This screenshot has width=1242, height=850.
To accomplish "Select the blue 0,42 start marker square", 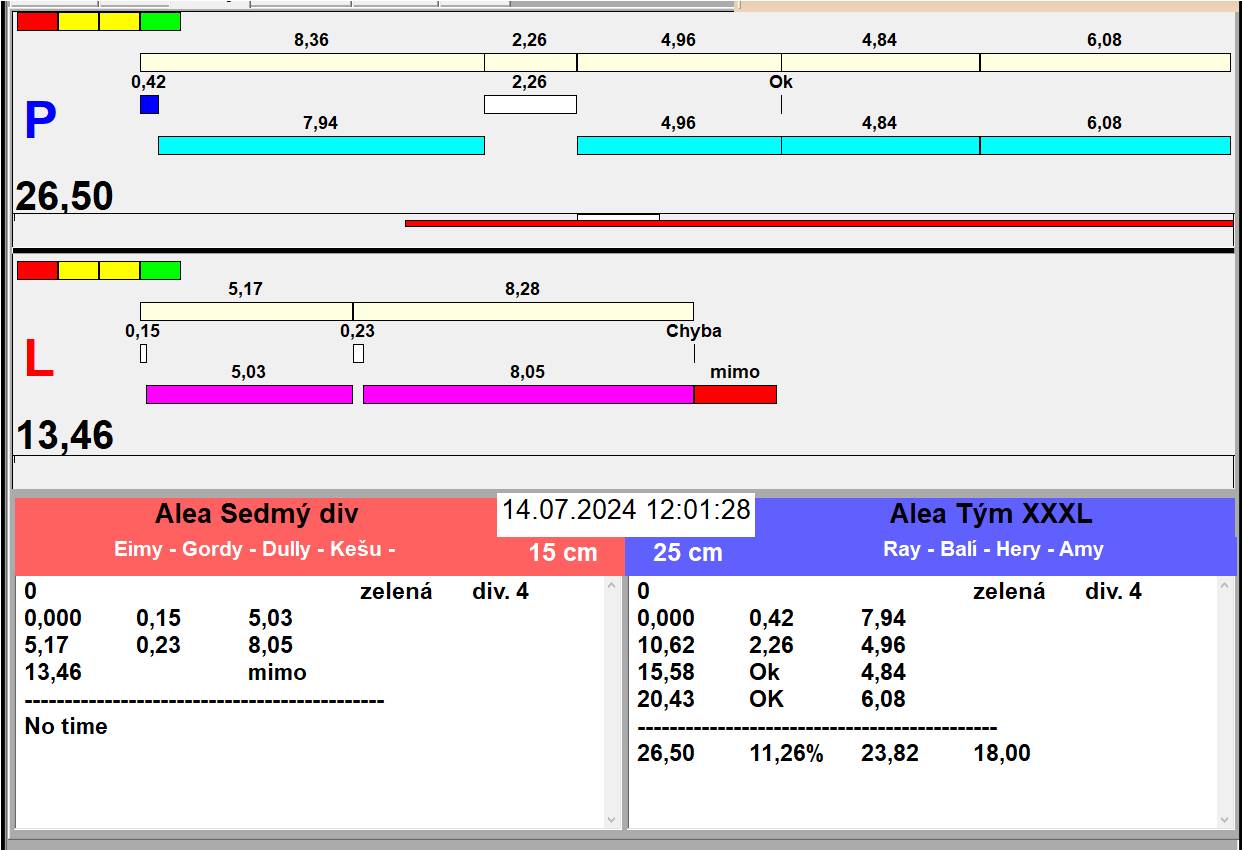I will click(x=149, y=104).
